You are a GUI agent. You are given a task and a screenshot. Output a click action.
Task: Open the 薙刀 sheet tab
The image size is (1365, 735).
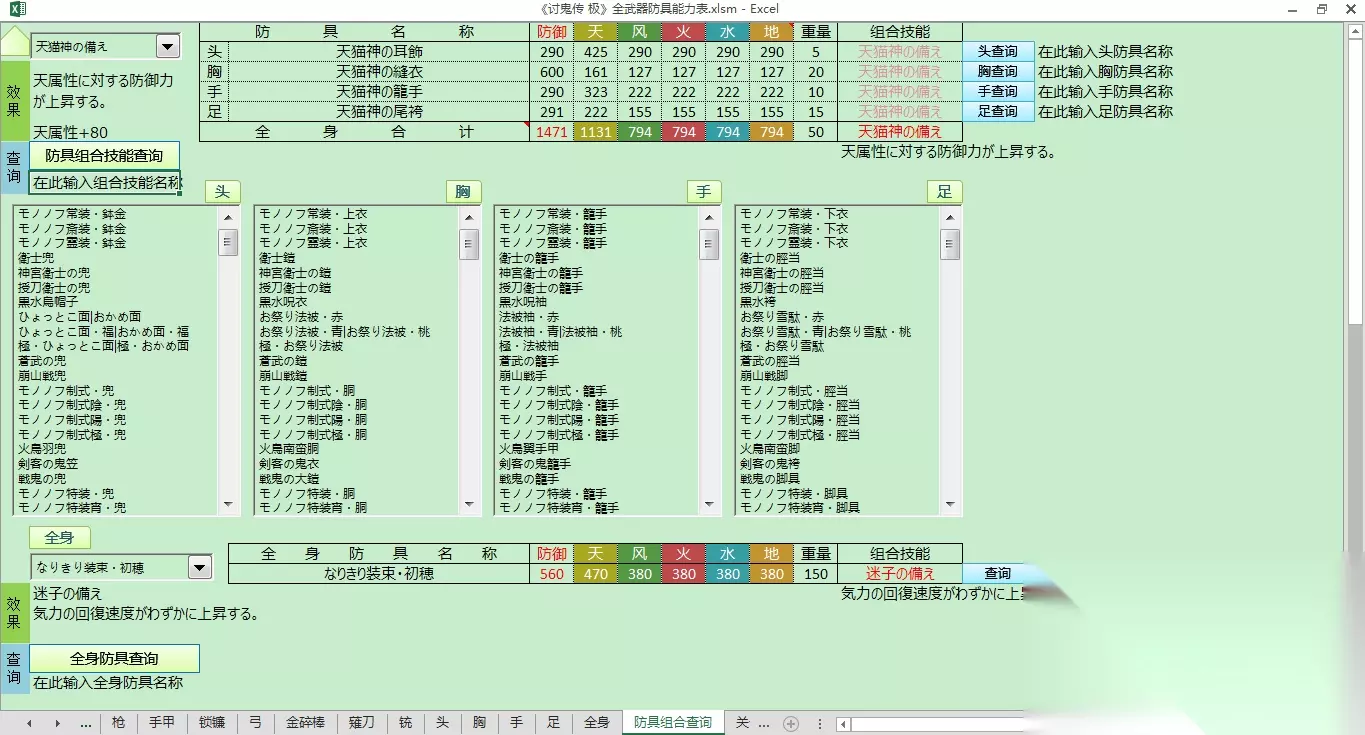tap(361, 723)
